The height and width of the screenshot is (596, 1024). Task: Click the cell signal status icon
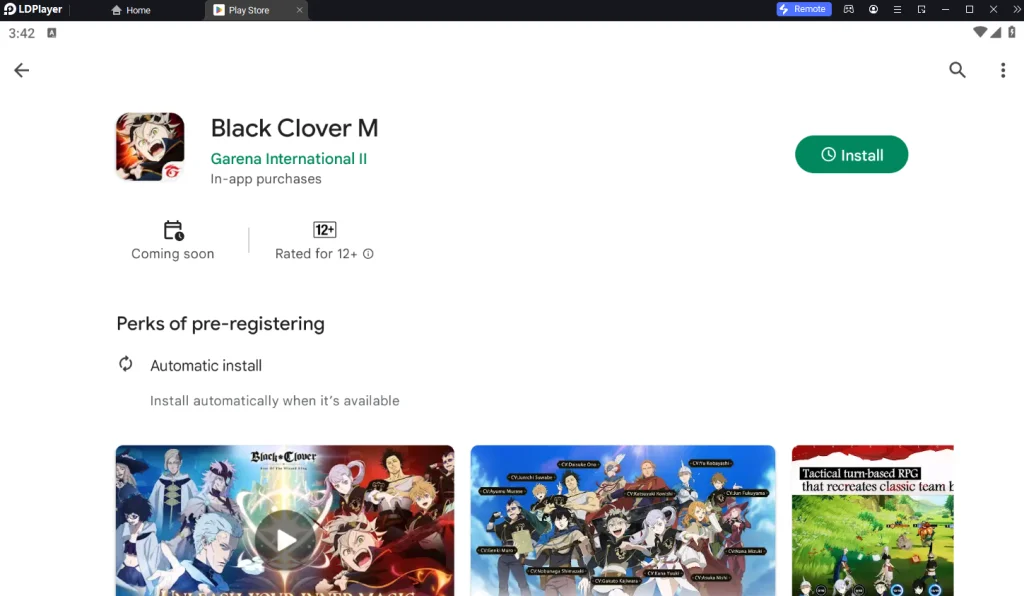(995, 32)
